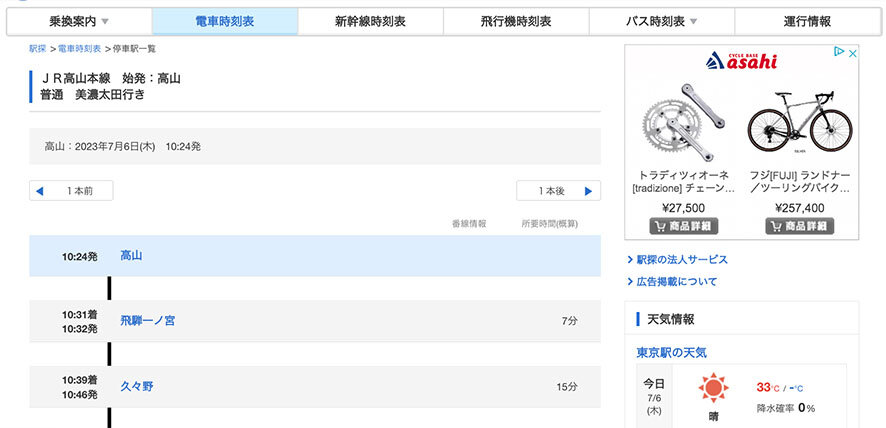886x428 pixels.
Task: Click the 10:31着 arrival time
Action: [80, 314]
